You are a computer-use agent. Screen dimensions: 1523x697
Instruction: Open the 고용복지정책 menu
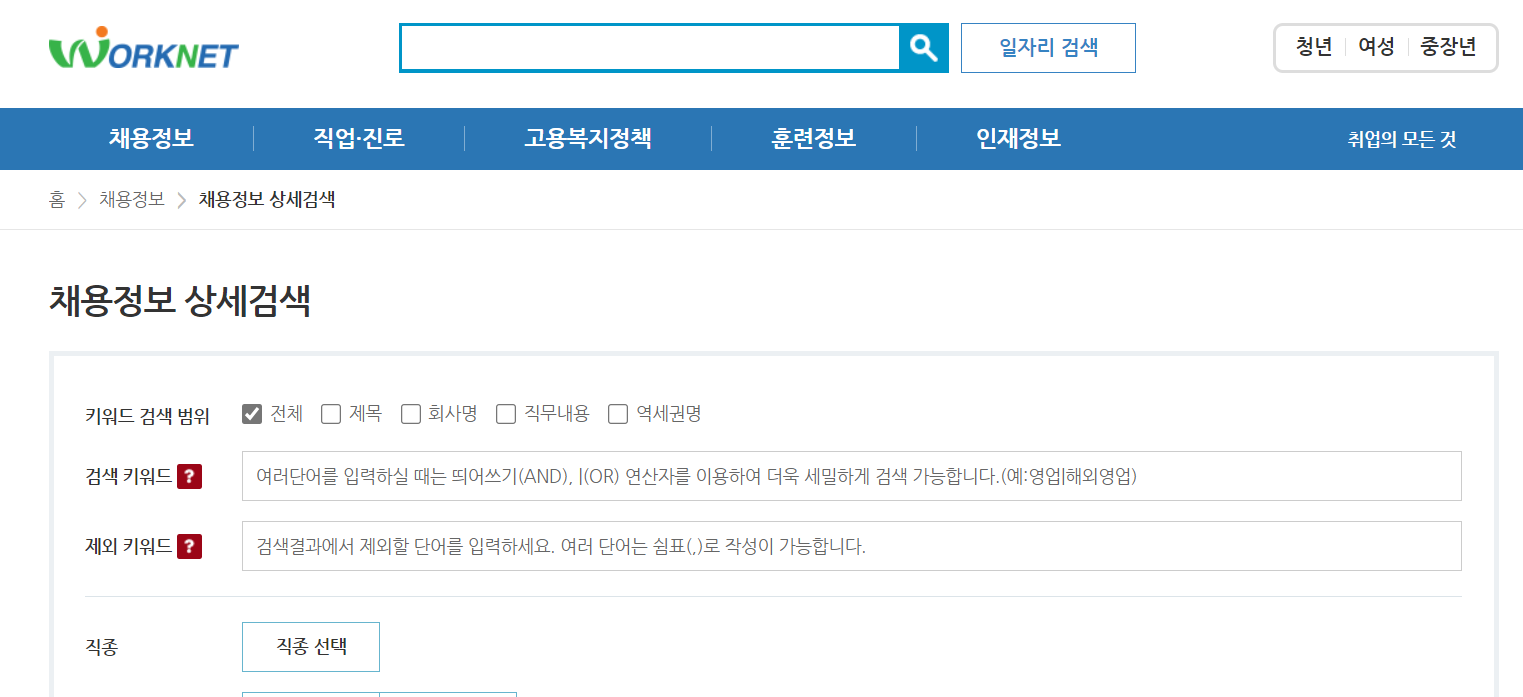click(x=587, y=139)
